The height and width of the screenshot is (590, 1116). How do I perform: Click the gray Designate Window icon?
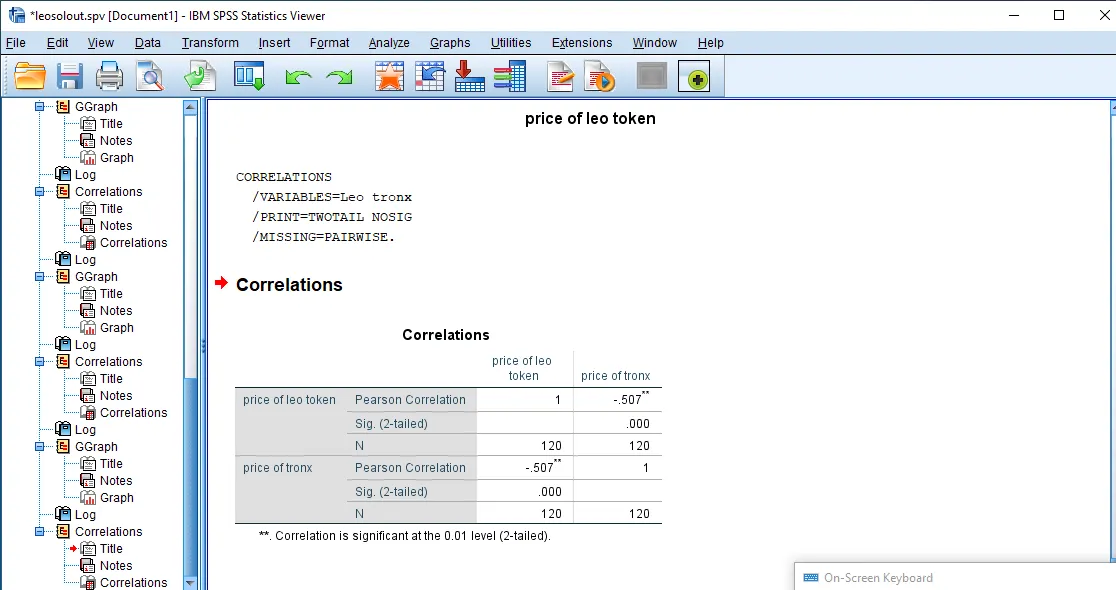point(651,76)
